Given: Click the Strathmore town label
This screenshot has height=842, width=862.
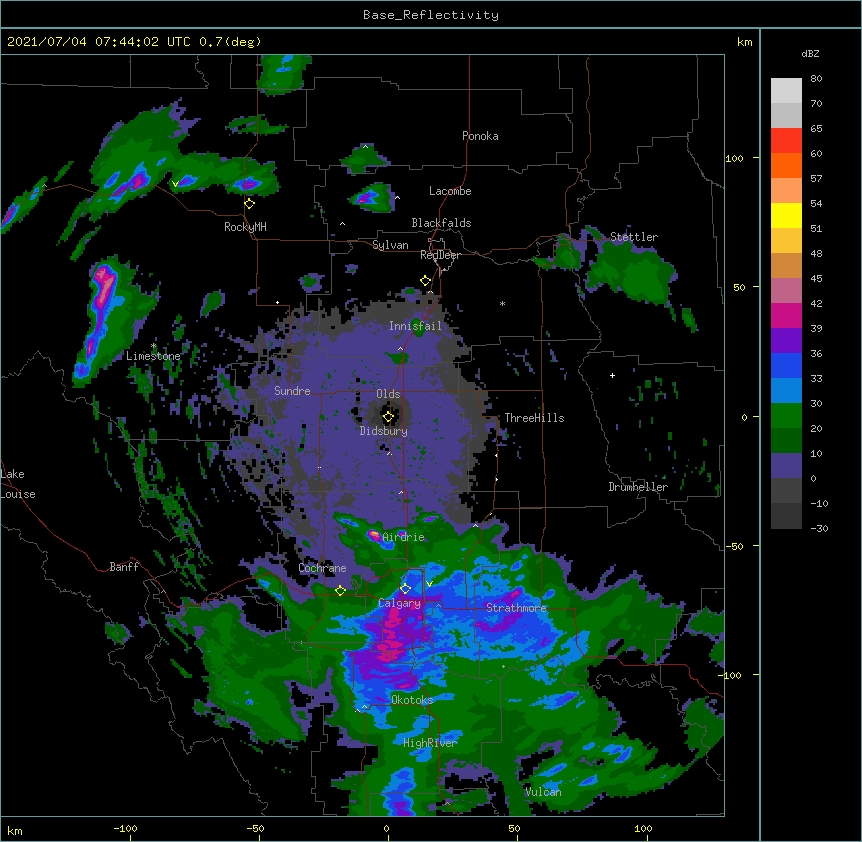Looking at the screenshot, I should tap(516, 608).
